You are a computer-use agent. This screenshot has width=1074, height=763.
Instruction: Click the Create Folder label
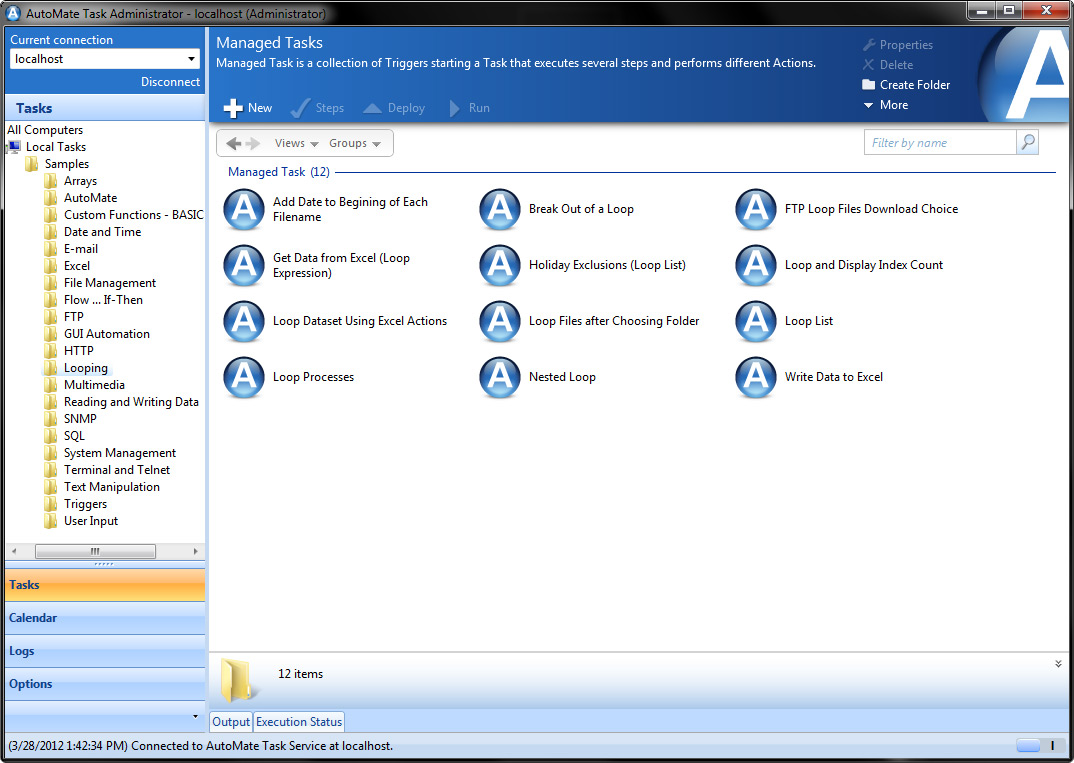[915, 85]
